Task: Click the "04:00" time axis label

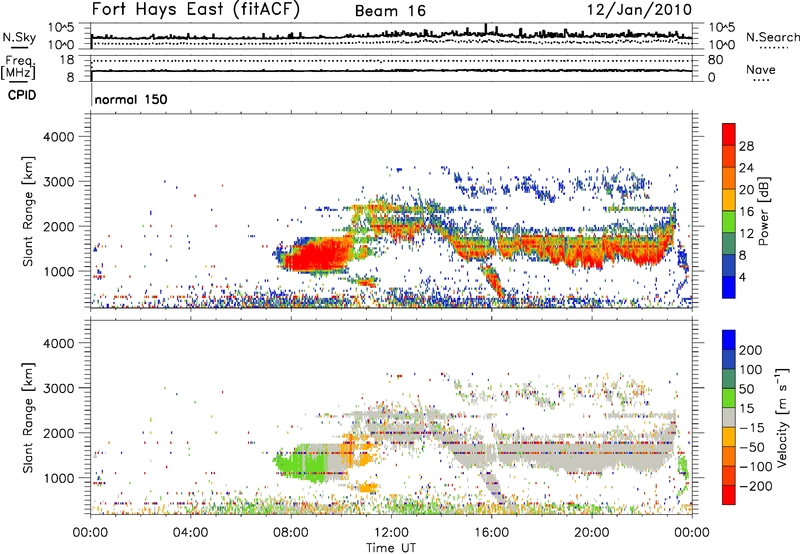Action: [x=190, y=533]
